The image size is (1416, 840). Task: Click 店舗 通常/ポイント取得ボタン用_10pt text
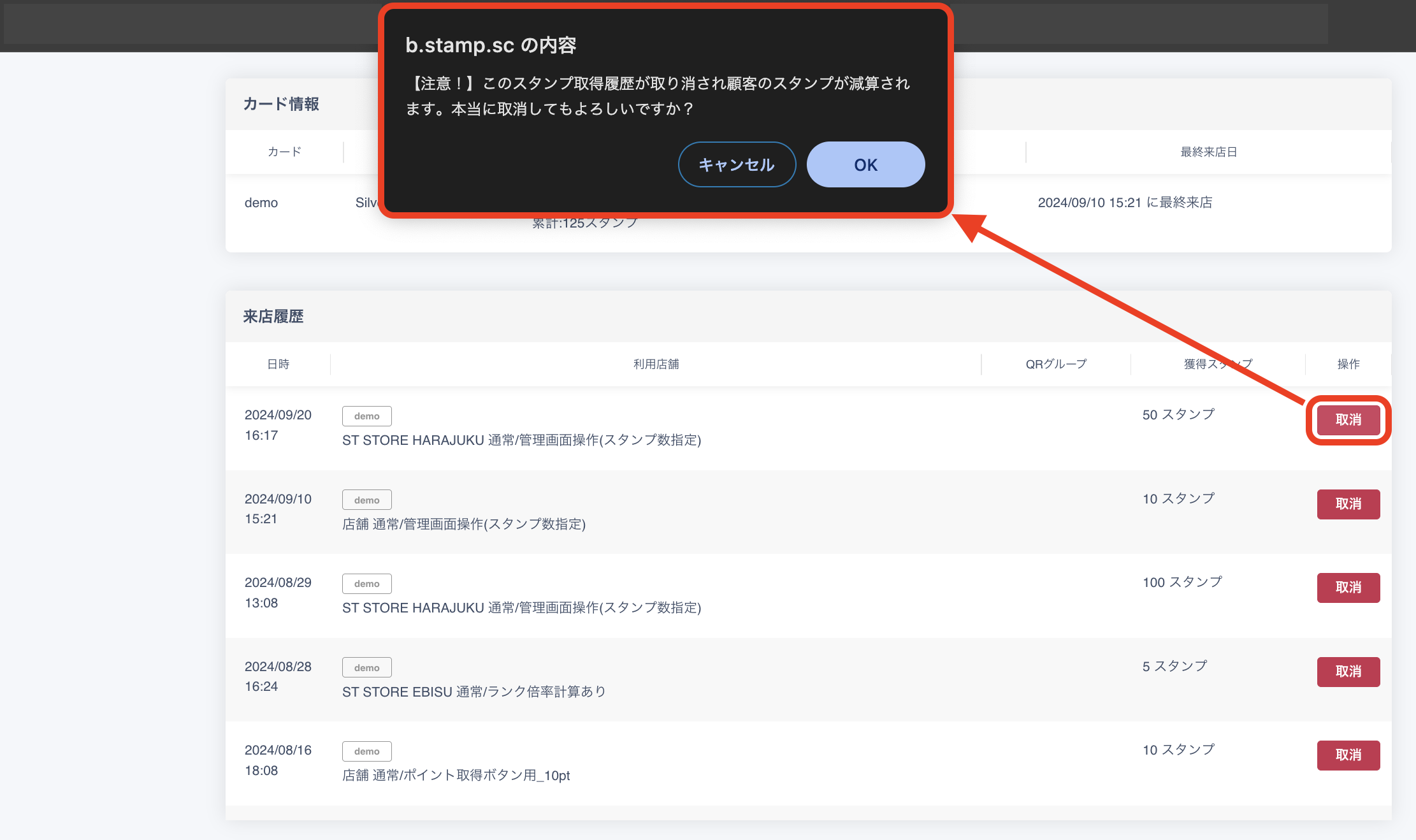pos(456,776)
